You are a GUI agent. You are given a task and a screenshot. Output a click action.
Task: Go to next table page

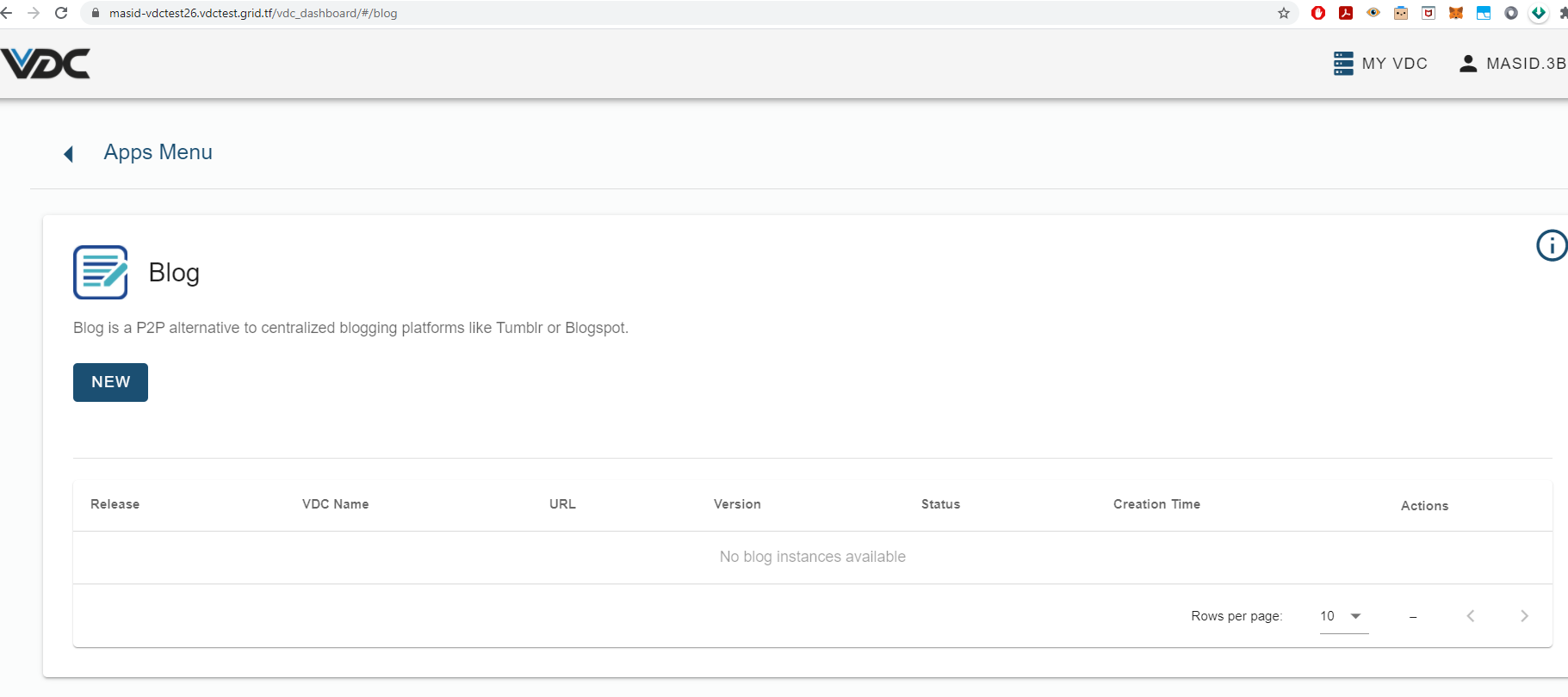[x=1524, y=616]
